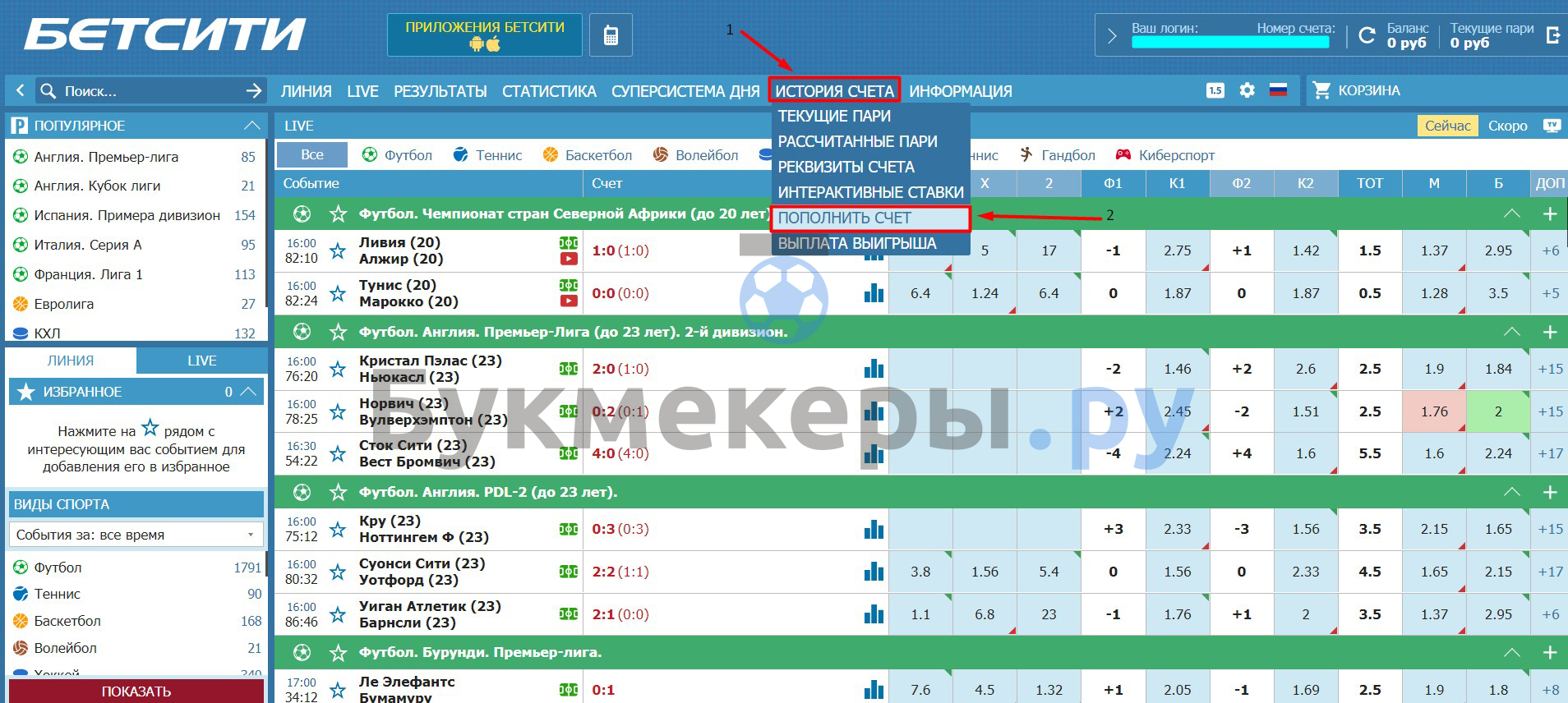Collapse Чемпионат стран Северной Африки section

click(1511, 214)
